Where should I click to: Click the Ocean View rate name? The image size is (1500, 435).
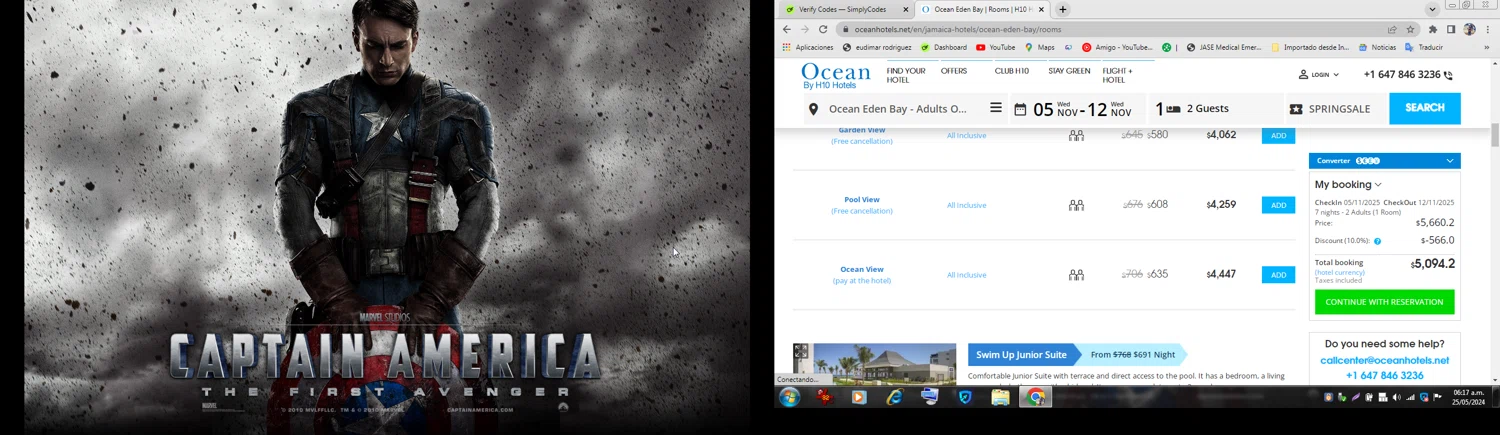(x=862, y=269)
